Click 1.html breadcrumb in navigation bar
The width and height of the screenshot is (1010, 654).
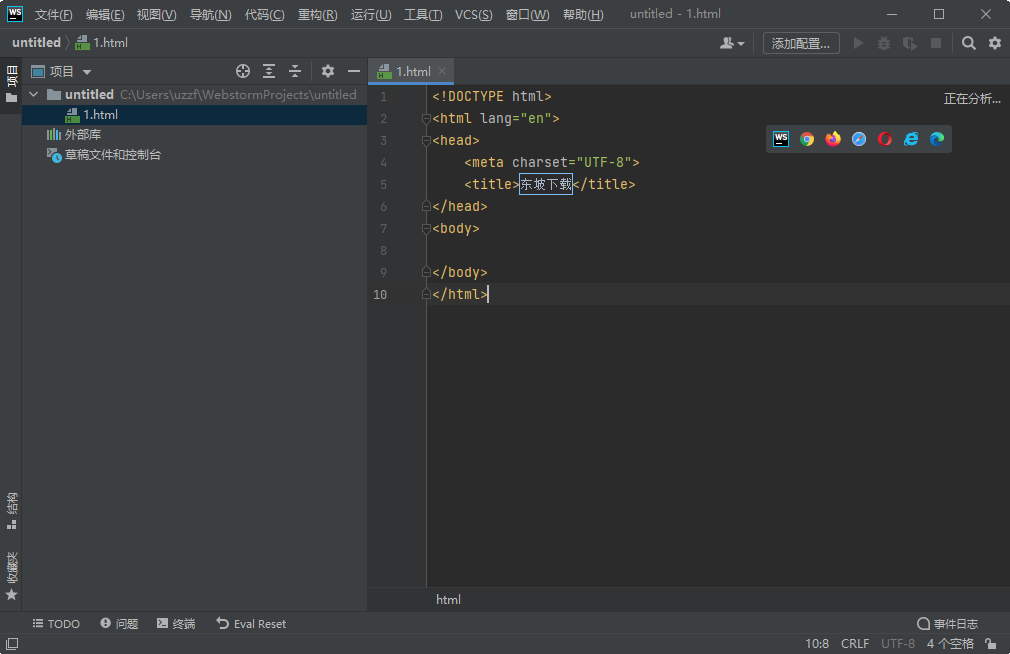(x=102, y=43)
